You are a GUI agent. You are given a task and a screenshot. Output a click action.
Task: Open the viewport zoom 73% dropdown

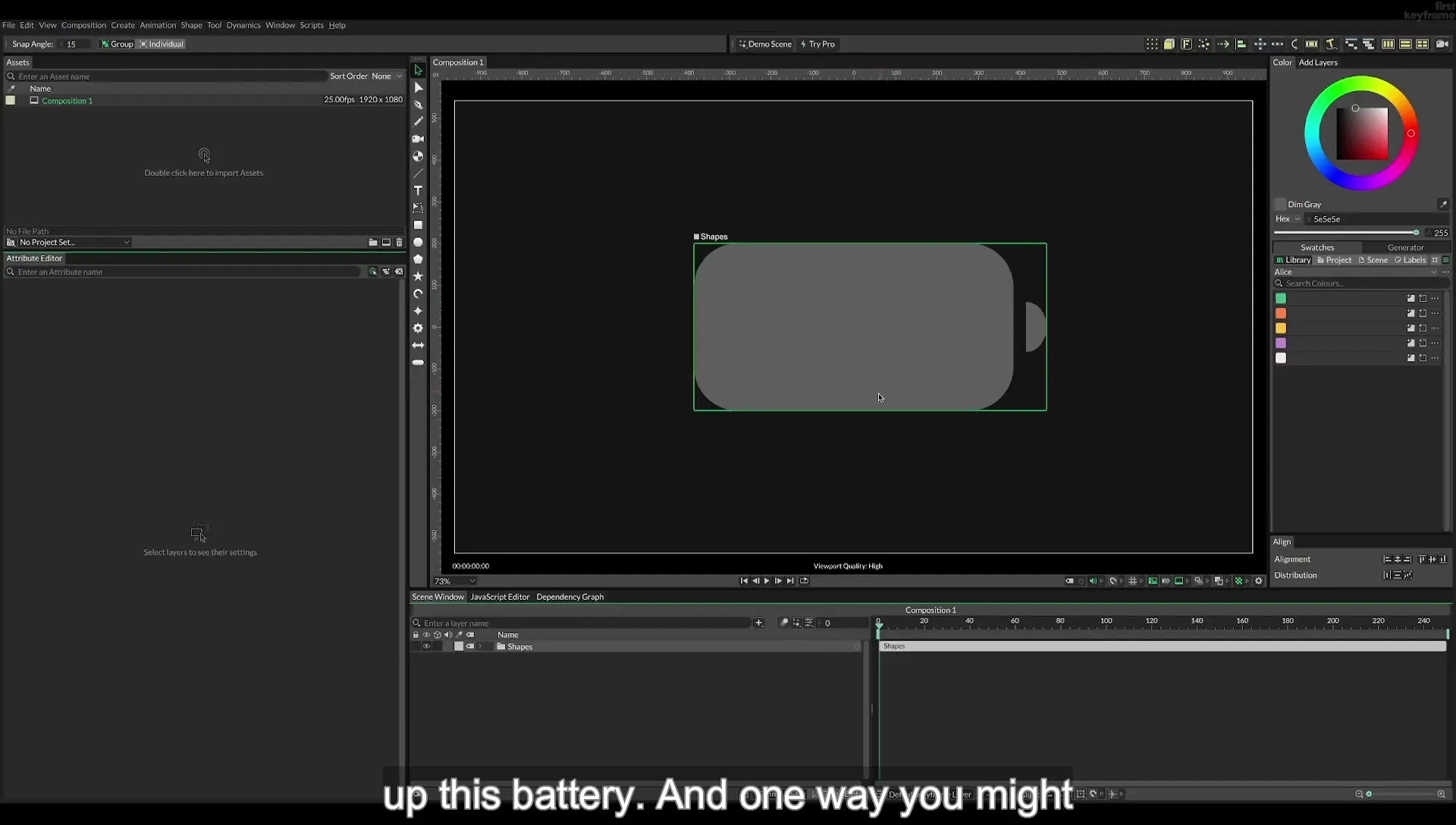click(454, 582)
